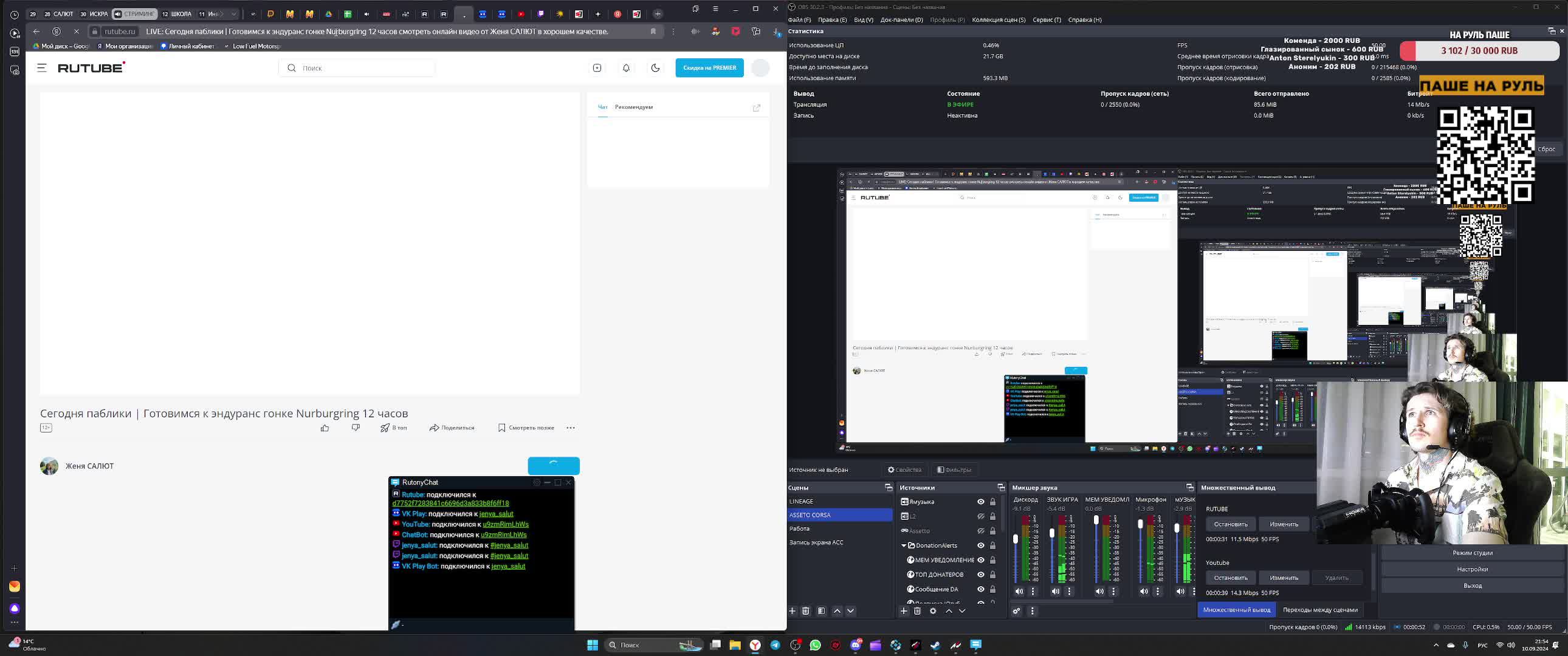
Task: Open OBS Файл menu
Action: pos(800,20)
